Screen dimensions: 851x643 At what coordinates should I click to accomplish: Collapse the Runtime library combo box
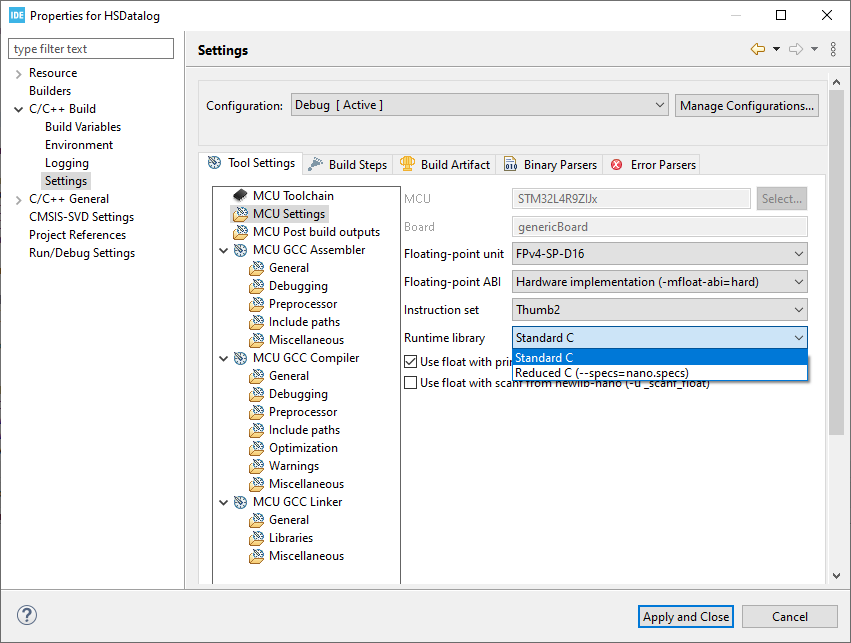point(659,338)
